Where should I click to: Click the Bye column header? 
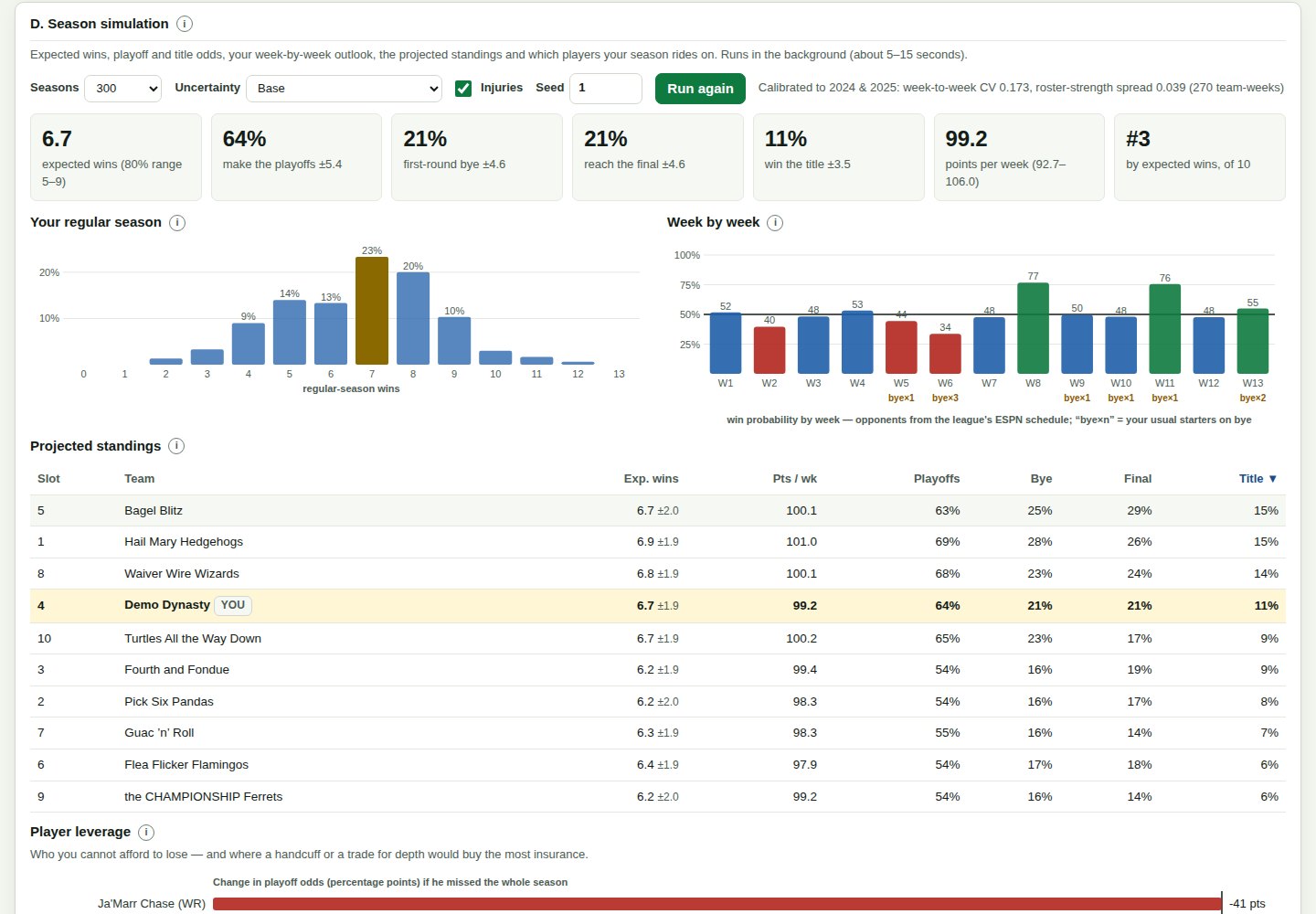point(1041,479)
